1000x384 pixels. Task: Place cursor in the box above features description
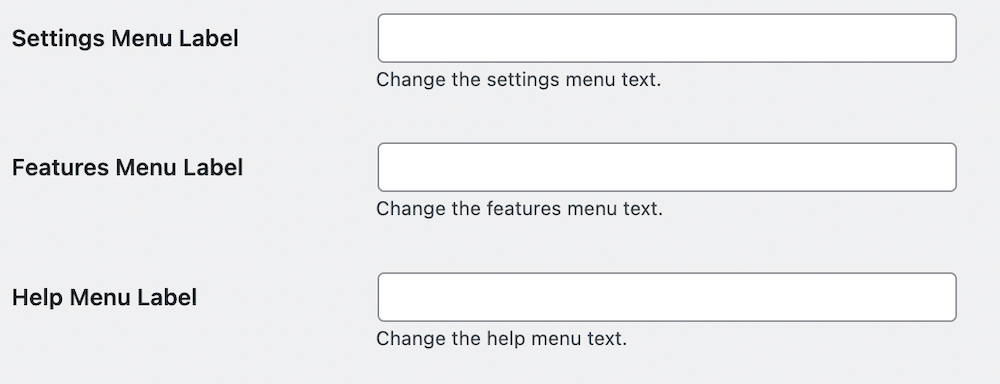point(667,167)
